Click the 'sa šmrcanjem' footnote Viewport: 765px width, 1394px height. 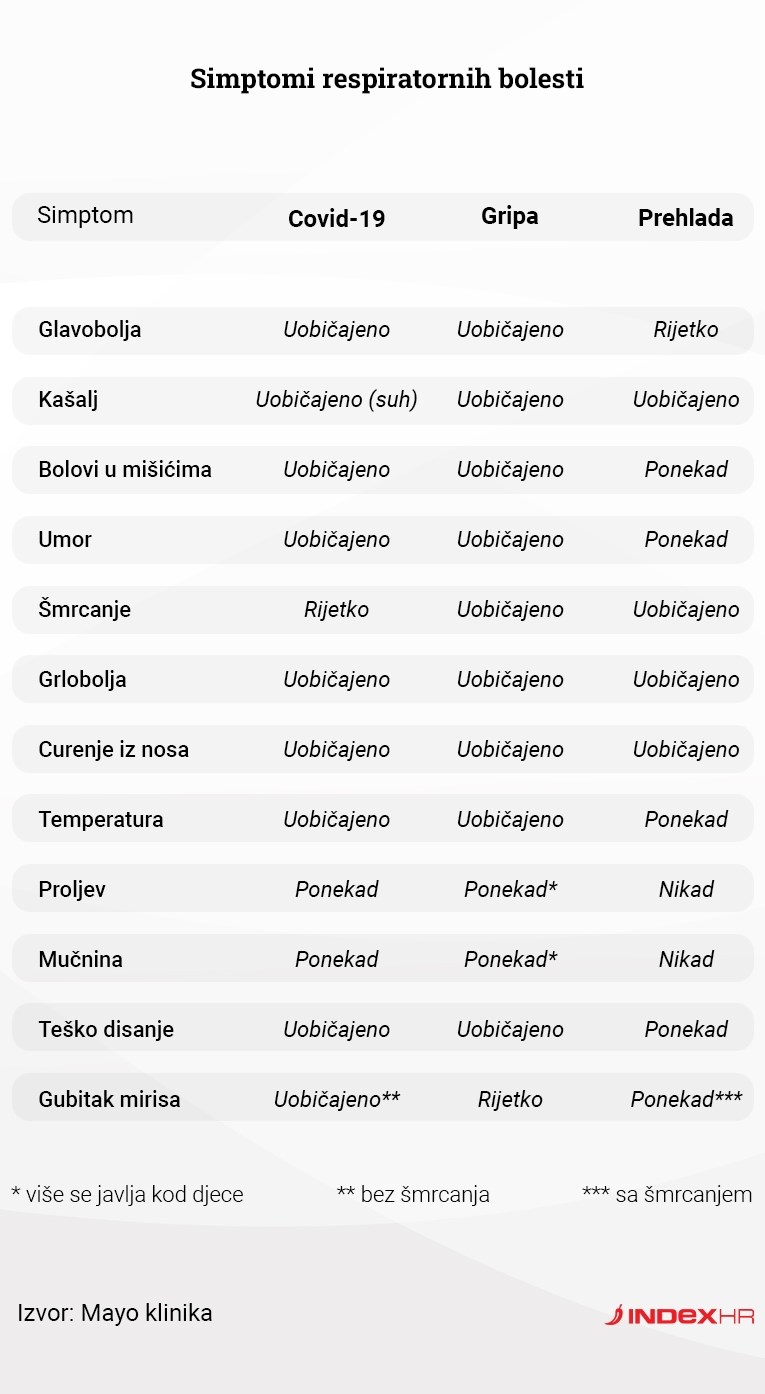pyautogui.click(x=667, y=1194)
